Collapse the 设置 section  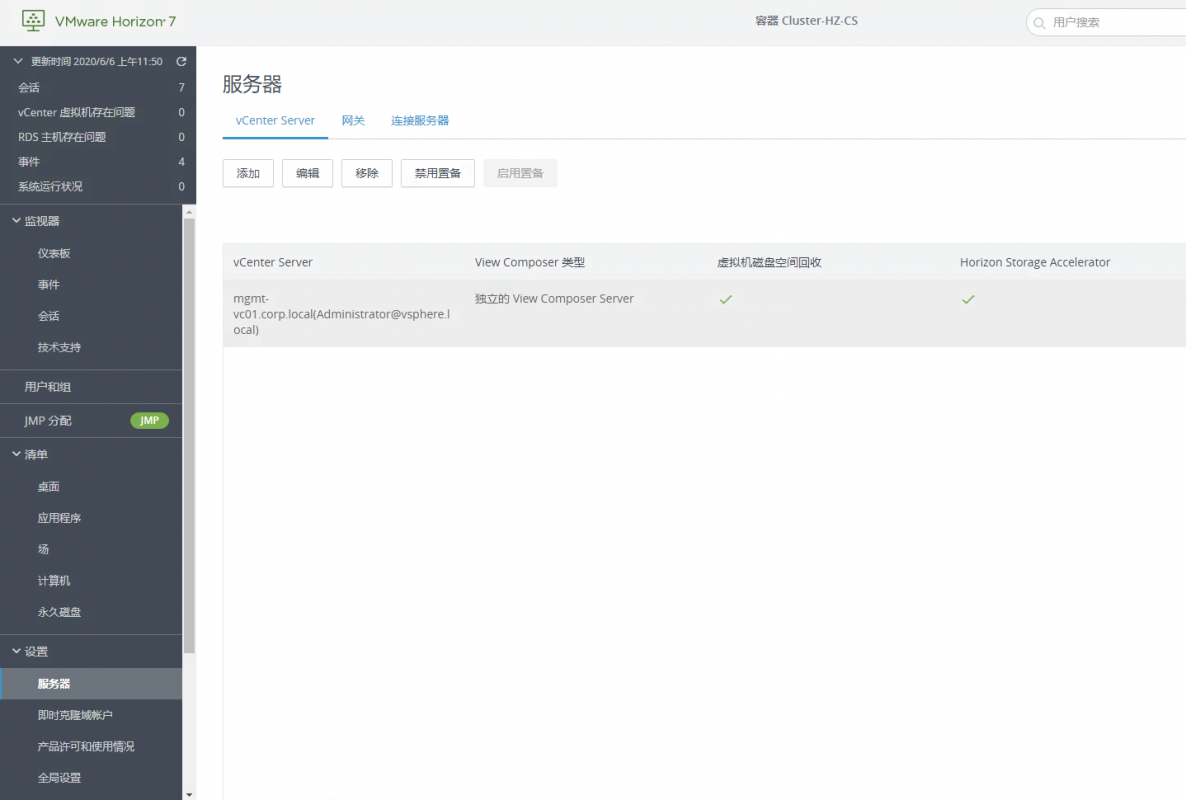pos(17,651)
